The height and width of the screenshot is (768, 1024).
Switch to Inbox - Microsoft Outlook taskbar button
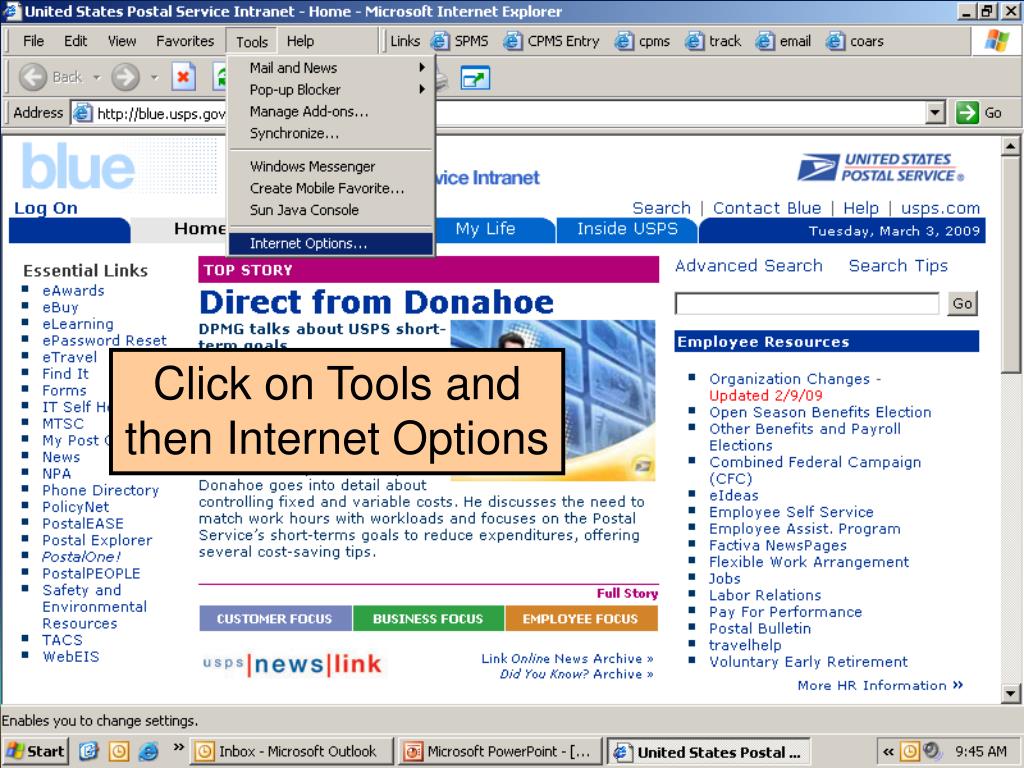[291, 752]
